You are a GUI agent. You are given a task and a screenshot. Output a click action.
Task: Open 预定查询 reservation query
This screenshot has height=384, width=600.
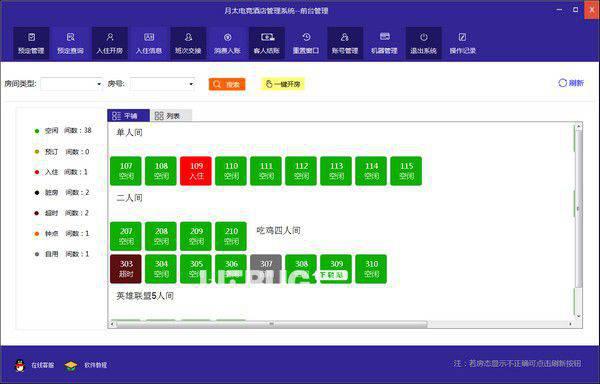(70, 43)
